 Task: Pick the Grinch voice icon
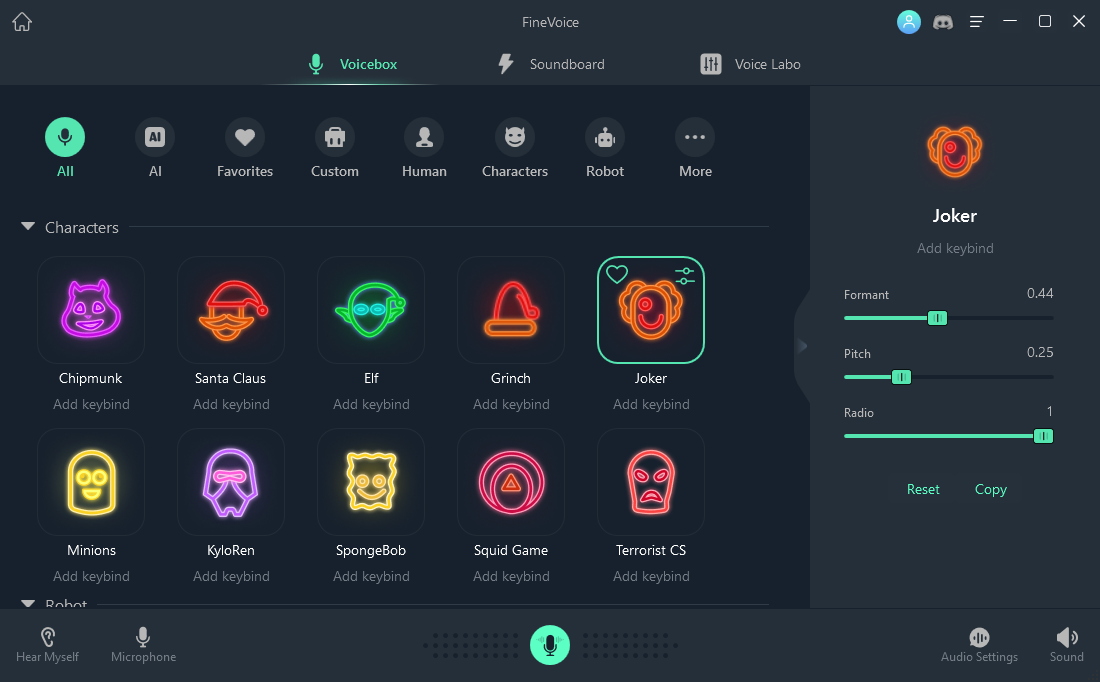click(511, 310)
